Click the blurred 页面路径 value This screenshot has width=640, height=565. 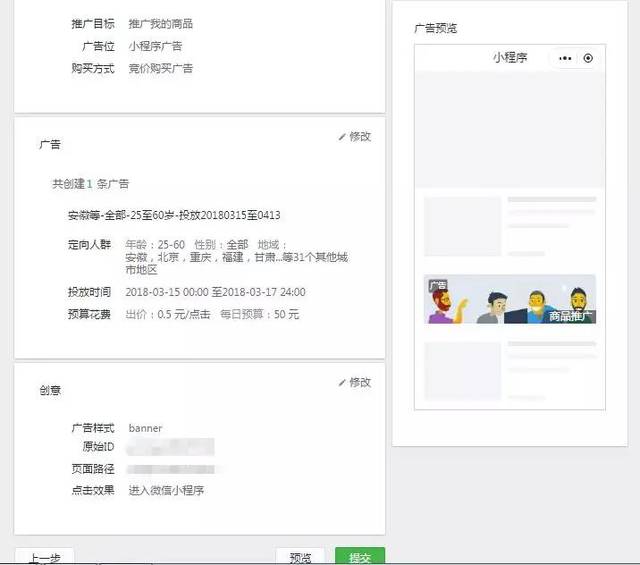pyautogui.click(x=170, y=469)
